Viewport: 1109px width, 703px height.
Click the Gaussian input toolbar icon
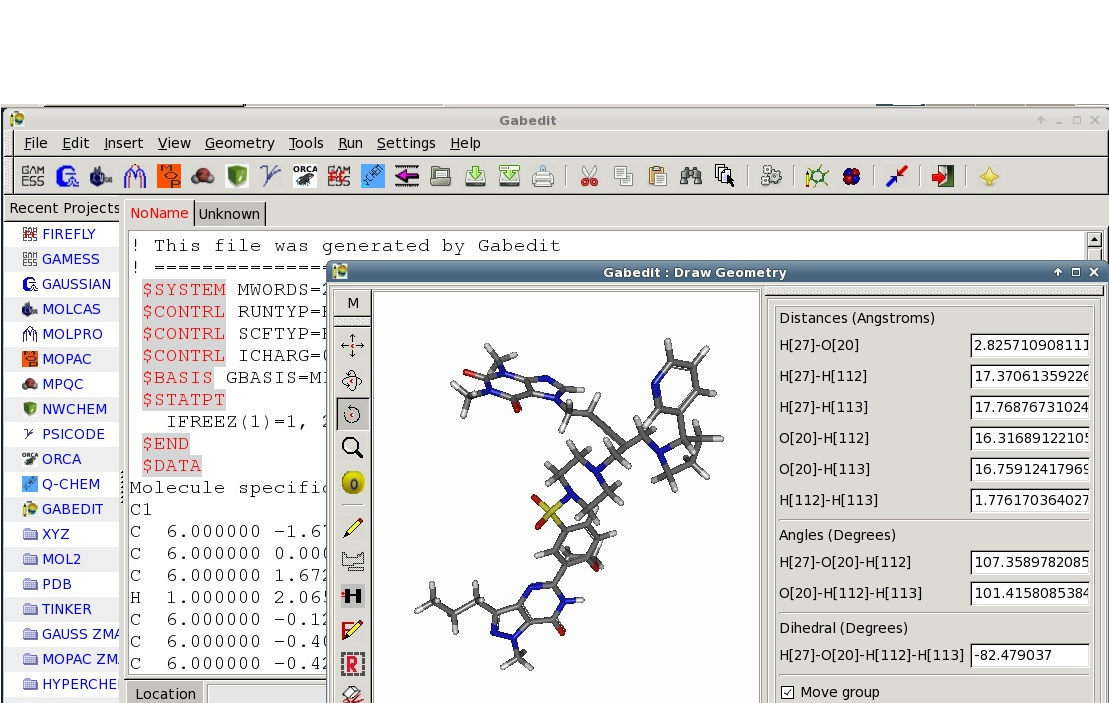pyautogui.click(x=67, y=177)
